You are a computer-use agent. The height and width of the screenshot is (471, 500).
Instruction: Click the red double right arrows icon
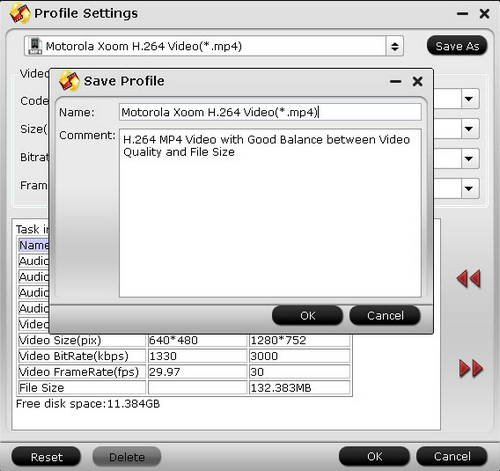471,368
